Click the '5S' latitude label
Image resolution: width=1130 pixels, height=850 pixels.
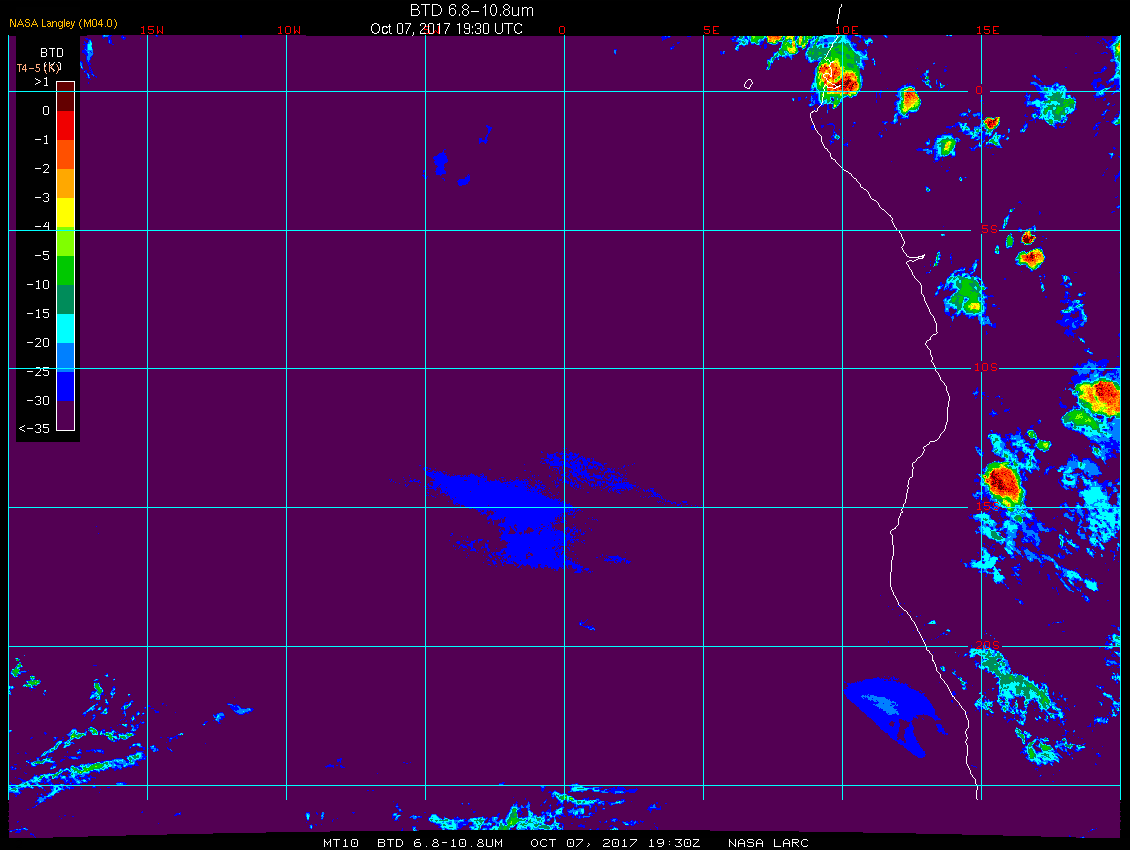(x=989, y=229)
